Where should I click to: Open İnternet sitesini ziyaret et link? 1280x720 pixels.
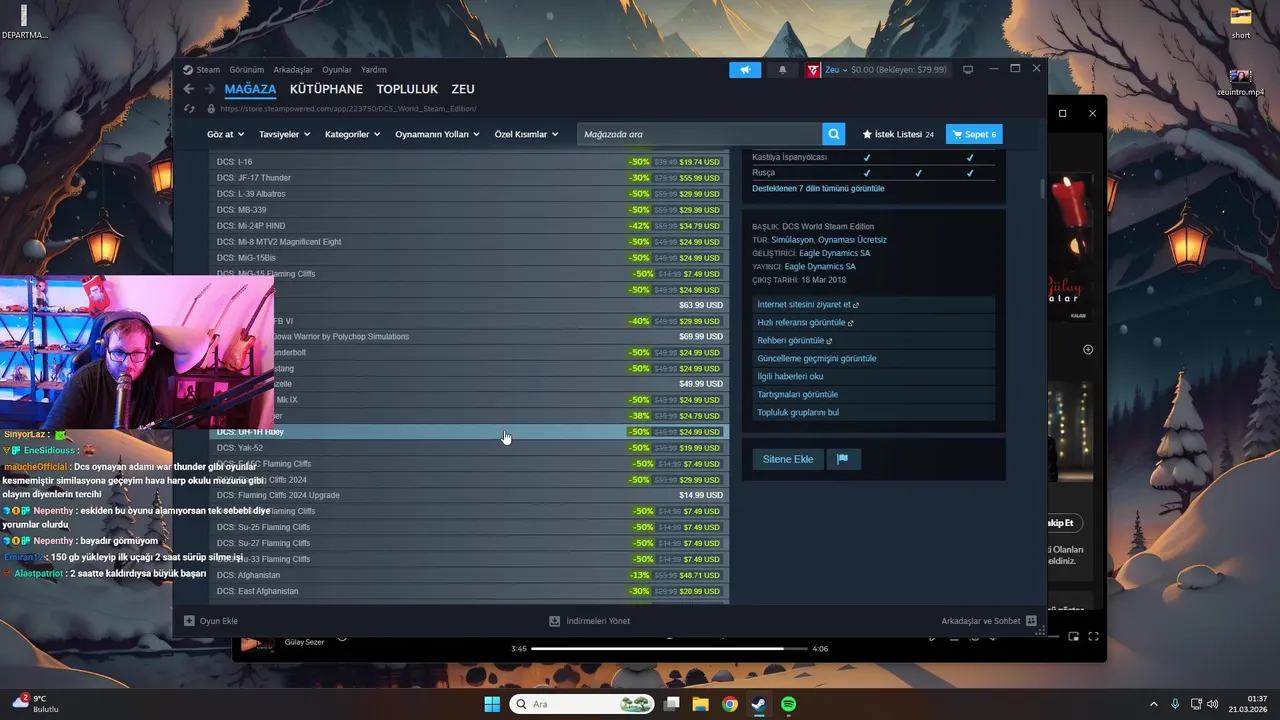click(x=807, y=305)
